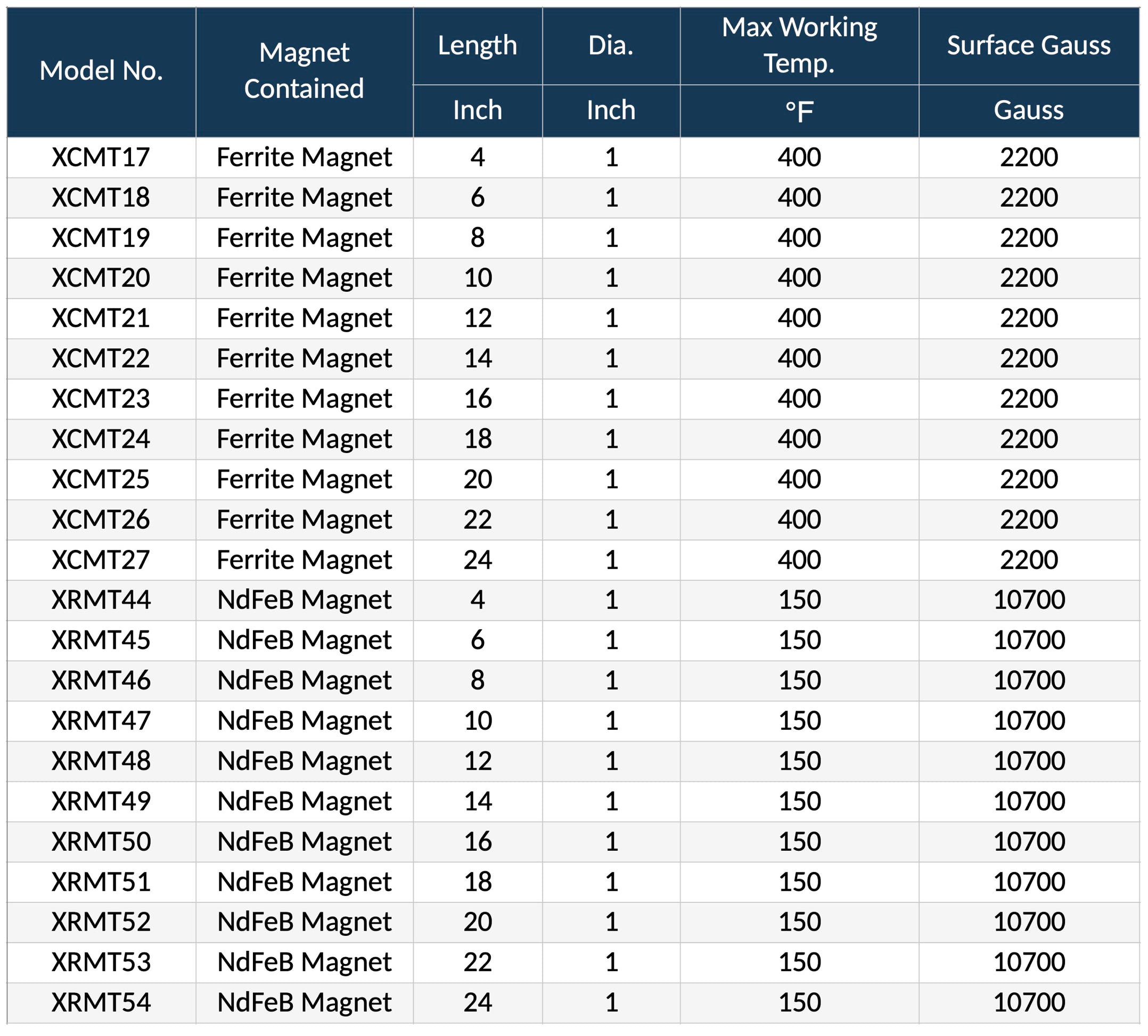This screenshot has width=1148, height=1036.
Task: Click length 16 in the XCMT23 row
Action: click(478, 399)
